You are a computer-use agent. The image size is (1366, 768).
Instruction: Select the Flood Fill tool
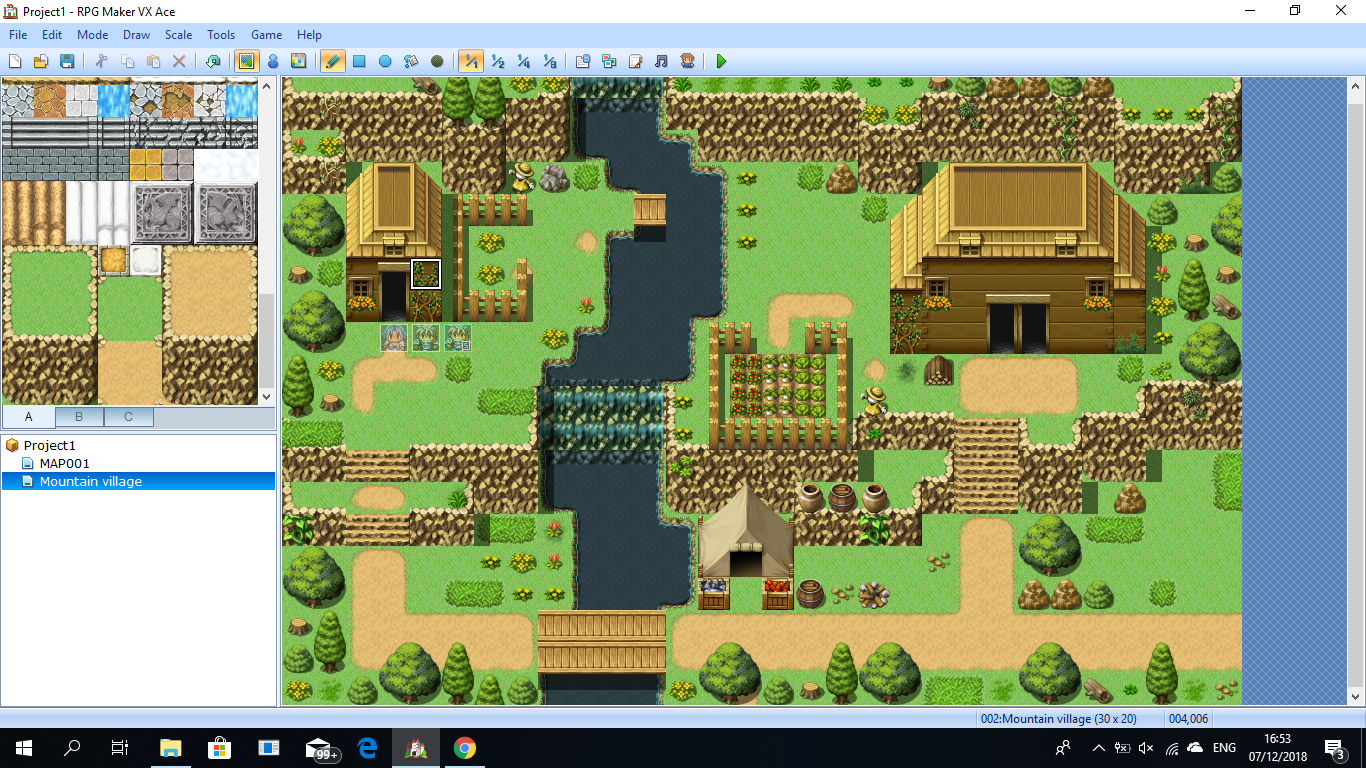pyautogui.click(x=411, y=61)
